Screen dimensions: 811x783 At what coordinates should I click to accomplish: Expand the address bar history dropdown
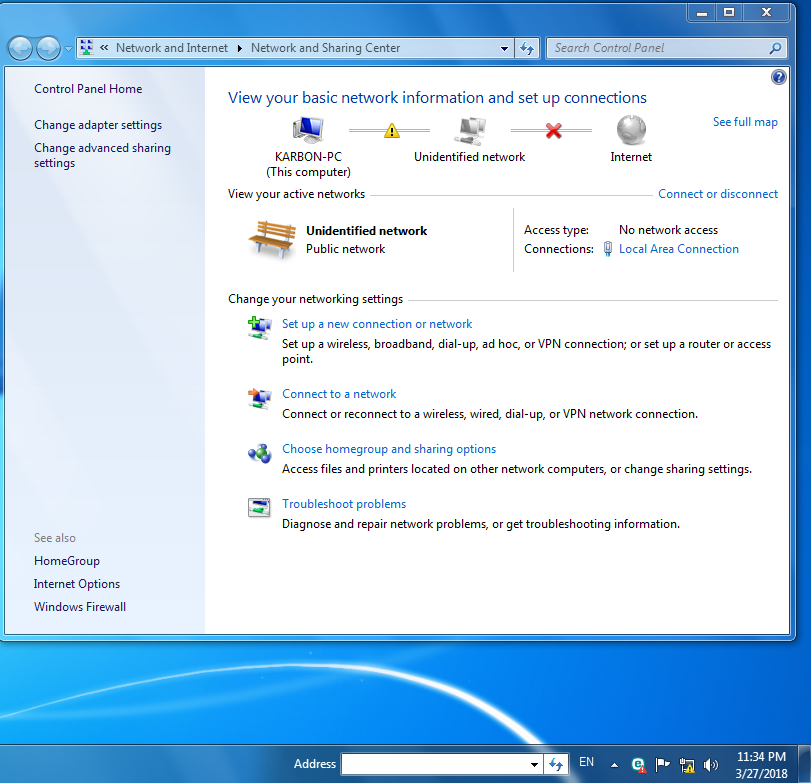pyautogui.click(x=504, y=49)
